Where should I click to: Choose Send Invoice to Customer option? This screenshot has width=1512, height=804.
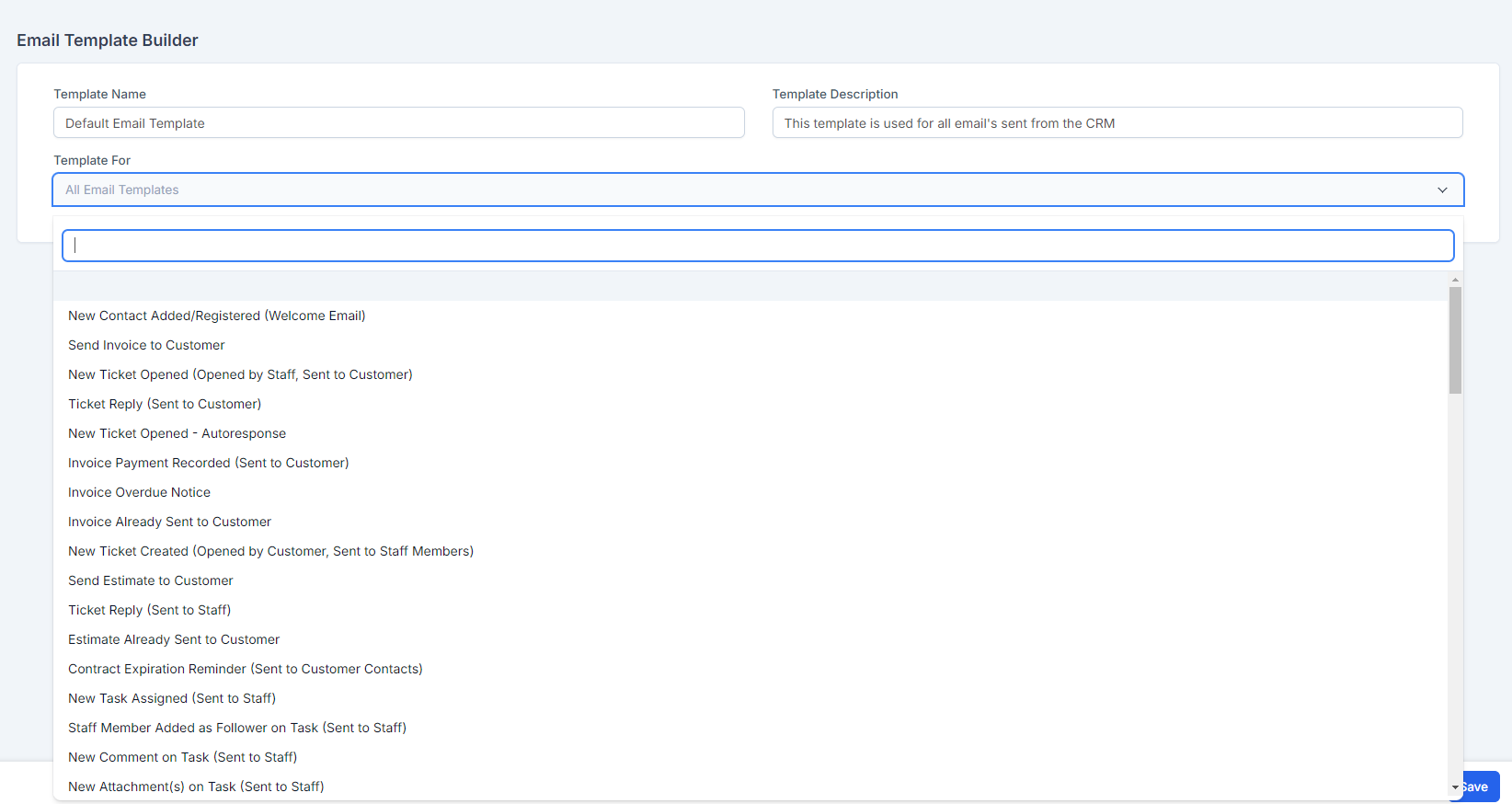[x=146, y=345]
